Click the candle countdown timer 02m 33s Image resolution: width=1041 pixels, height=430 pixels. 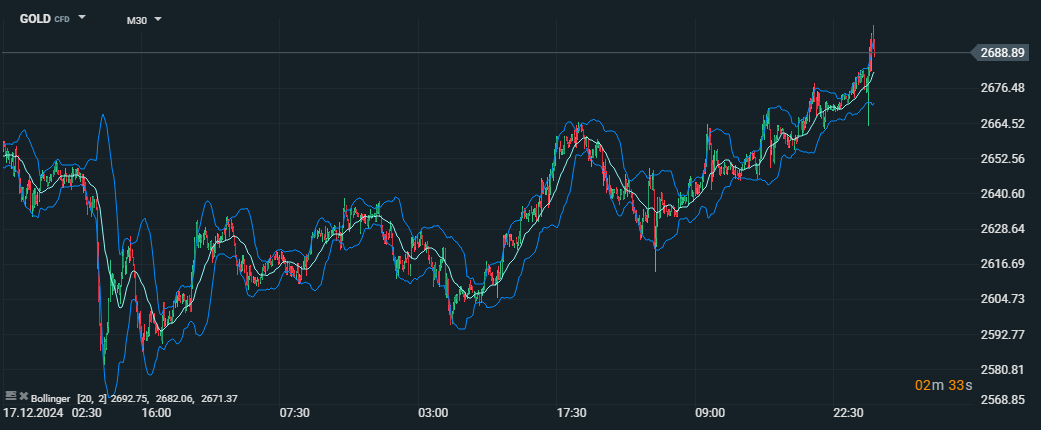tap(942, 385)
